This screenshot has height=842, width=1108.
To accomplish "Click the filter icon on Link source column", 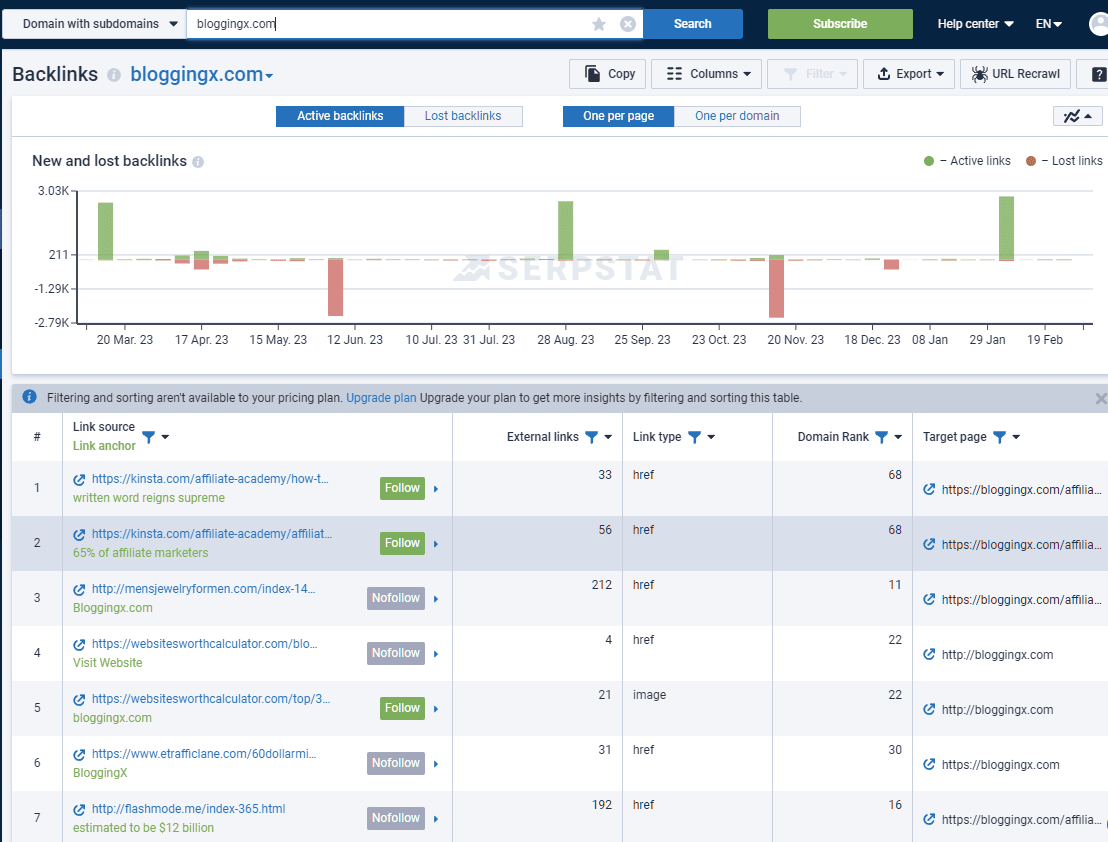I will click(148, 437).
